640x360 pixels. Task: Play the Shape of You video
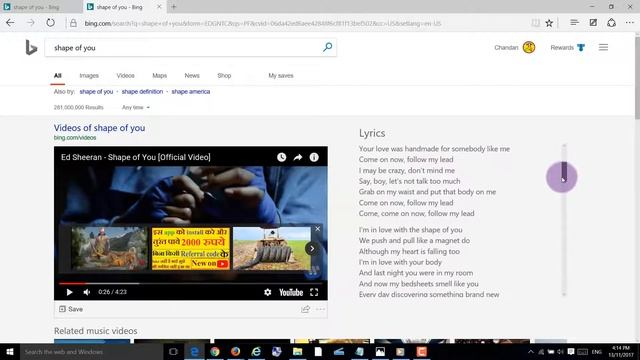(69, 292)
